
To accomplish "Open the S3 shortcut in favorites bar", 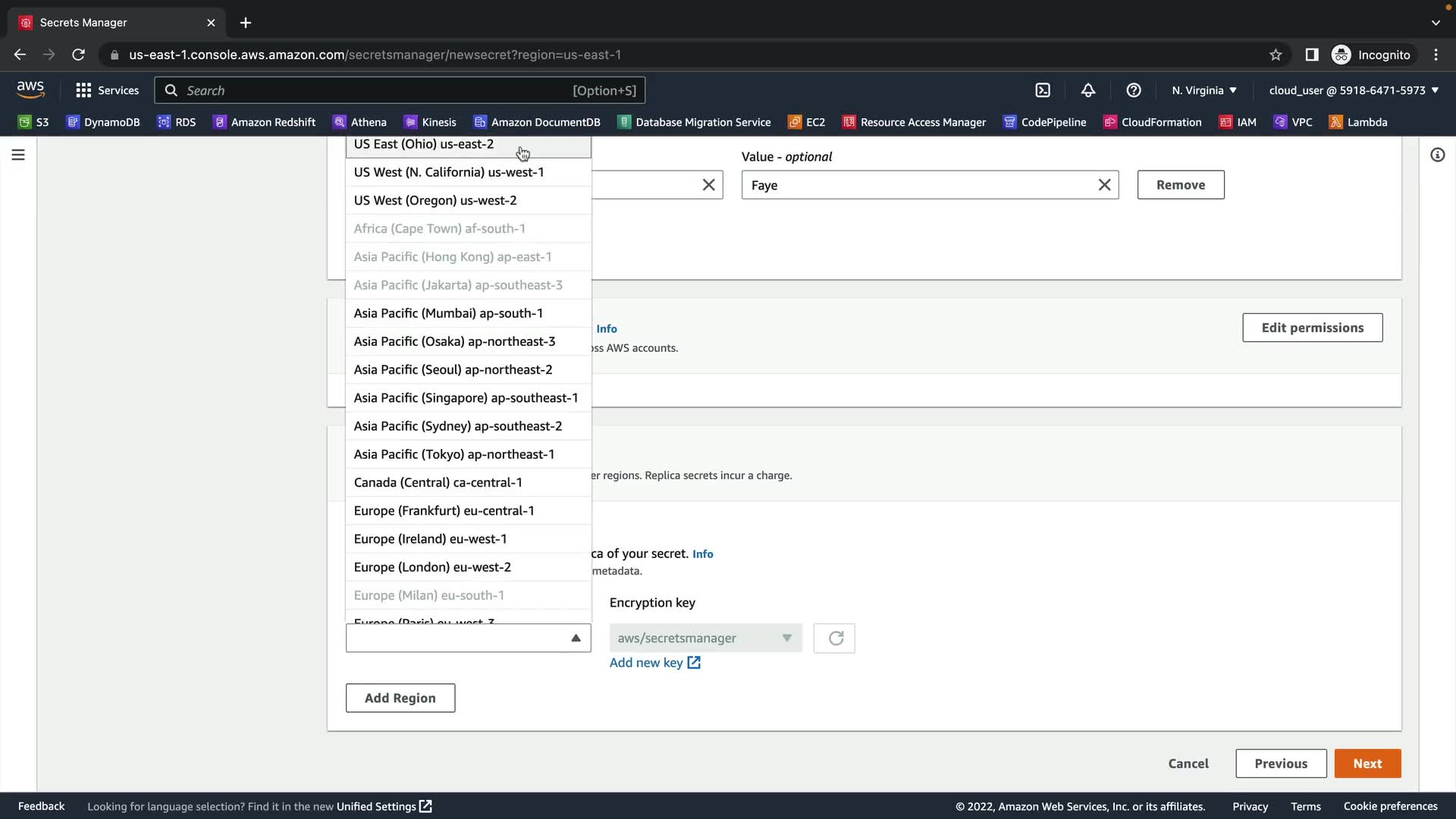I will (33, 122).
